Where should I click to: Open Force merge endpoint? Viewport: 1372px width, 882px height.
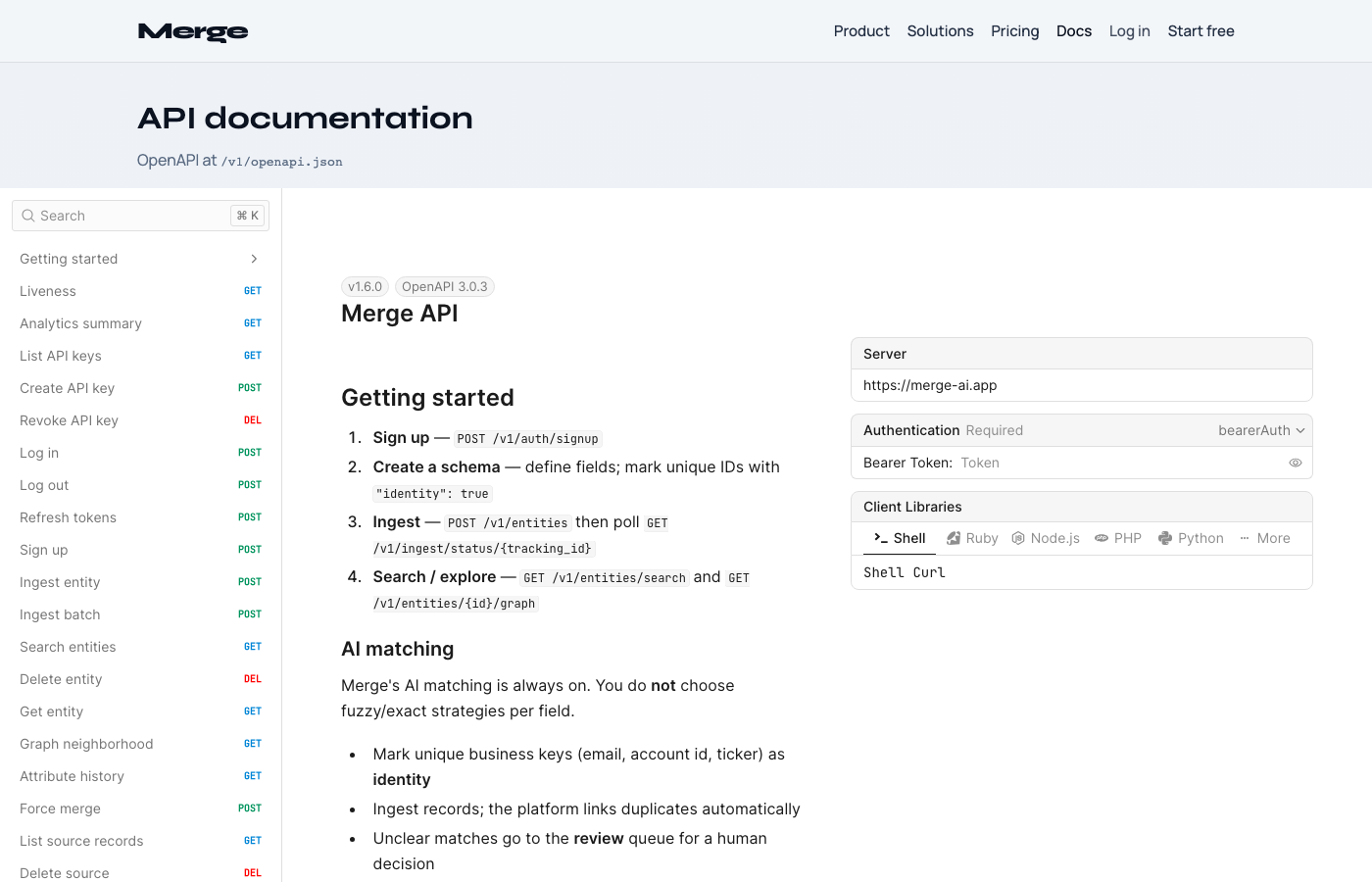pyautogui.click(x=140, y=808)
